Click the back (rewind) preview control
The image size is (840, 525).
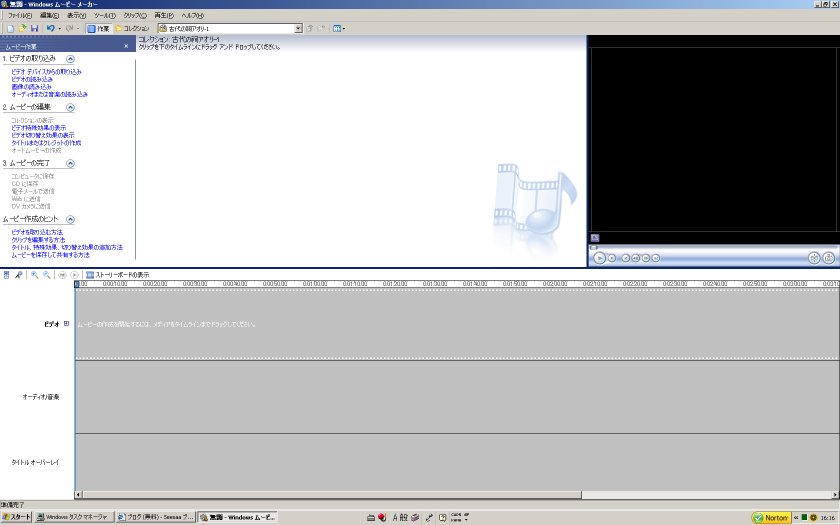pos(625,258)
